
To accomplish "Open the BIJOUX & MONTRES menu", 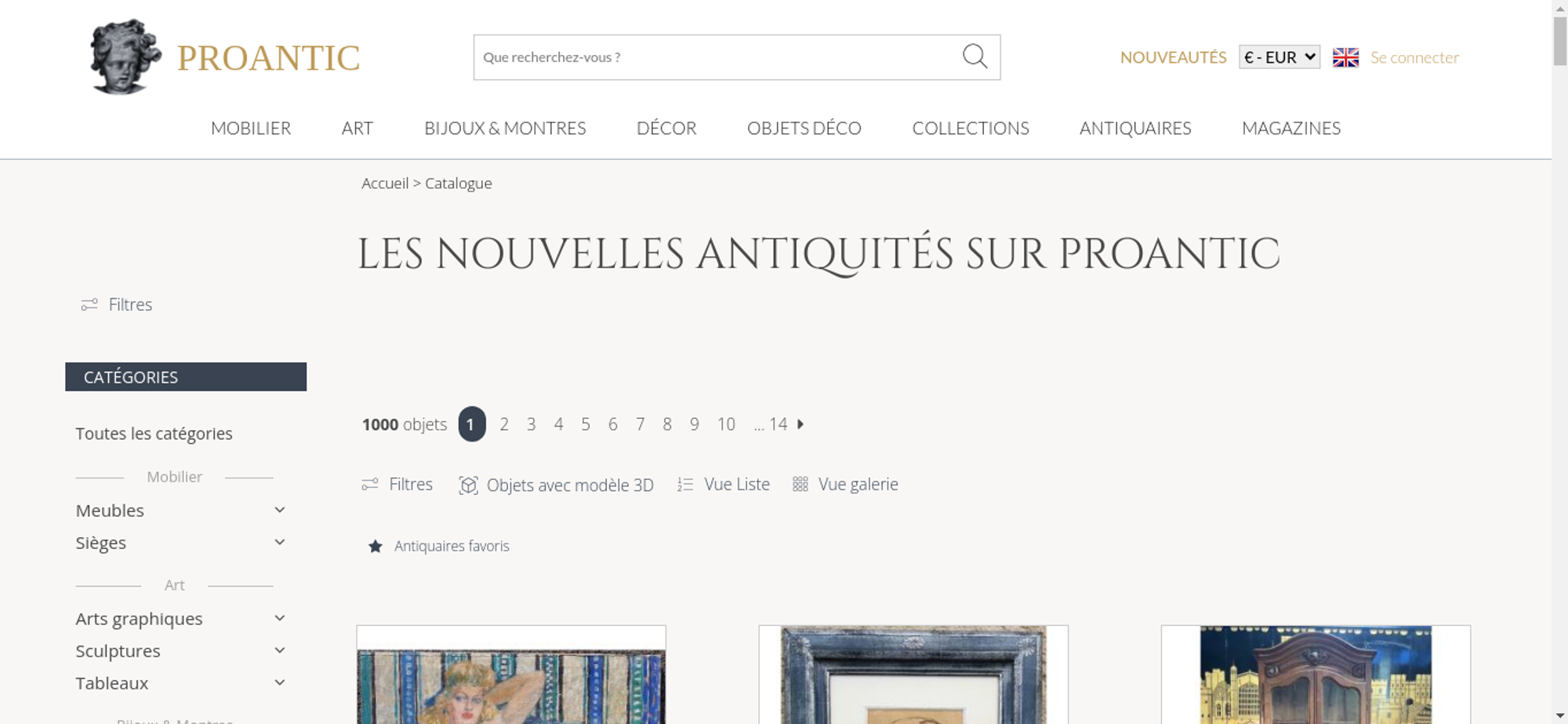I will [505, 128].
